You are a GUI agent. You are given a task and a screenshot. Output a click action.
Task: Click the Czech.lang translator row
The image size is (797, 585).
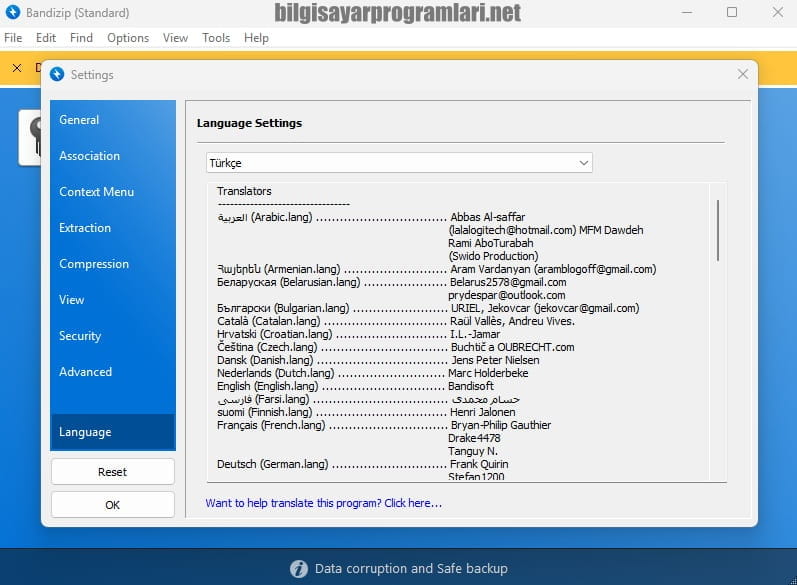(x=395, y=347)
